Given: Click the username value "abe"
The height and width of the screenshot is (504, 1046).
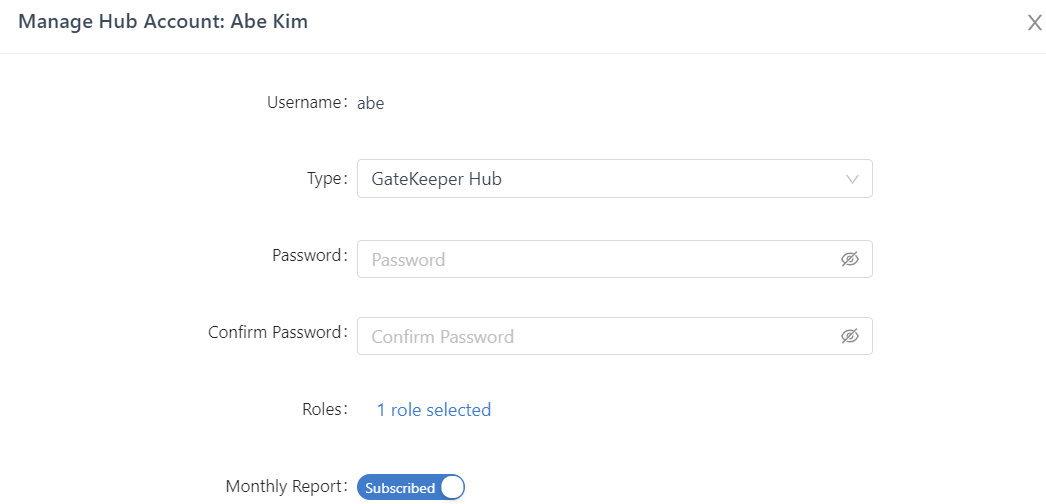Looking at the screenshot, I should pyautogui.click(x=371, y=103).
